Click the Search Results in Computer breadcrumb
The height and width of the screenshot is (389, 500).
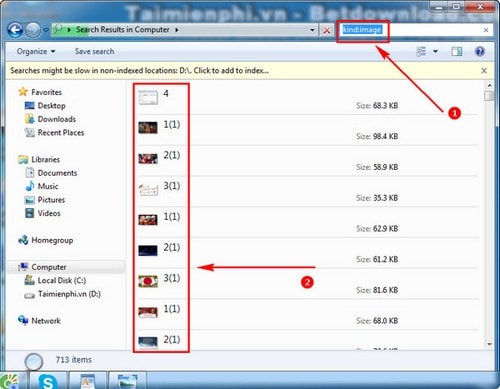click(123, 30)
